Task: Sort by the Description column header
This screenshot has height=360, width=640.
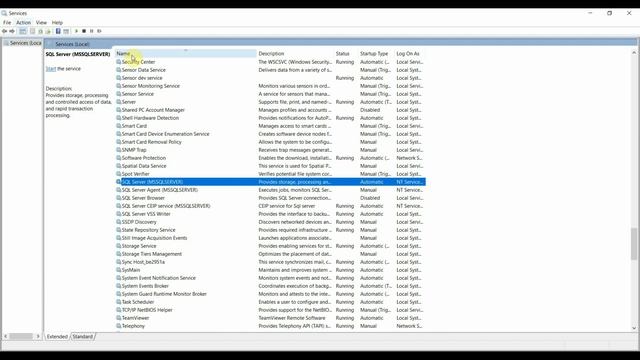Action: coord(295,53)
